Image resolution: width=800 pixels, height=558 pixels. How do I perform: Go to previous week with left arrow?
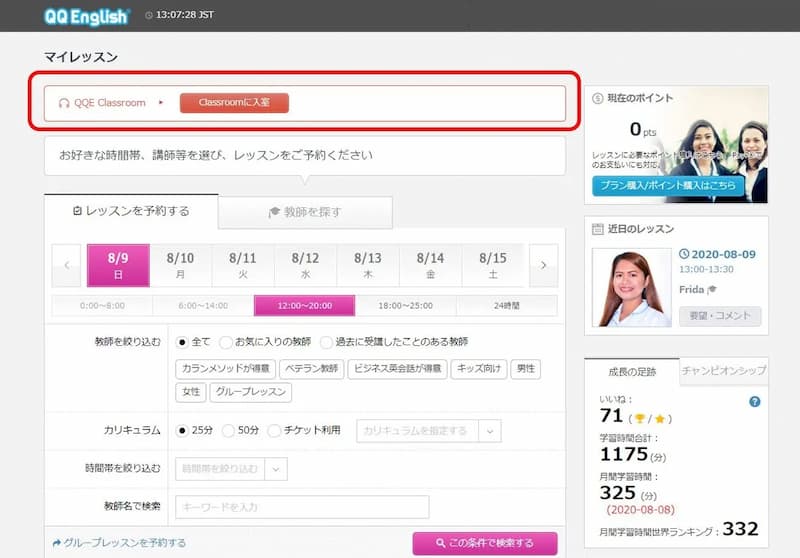[x=66, y=266]
